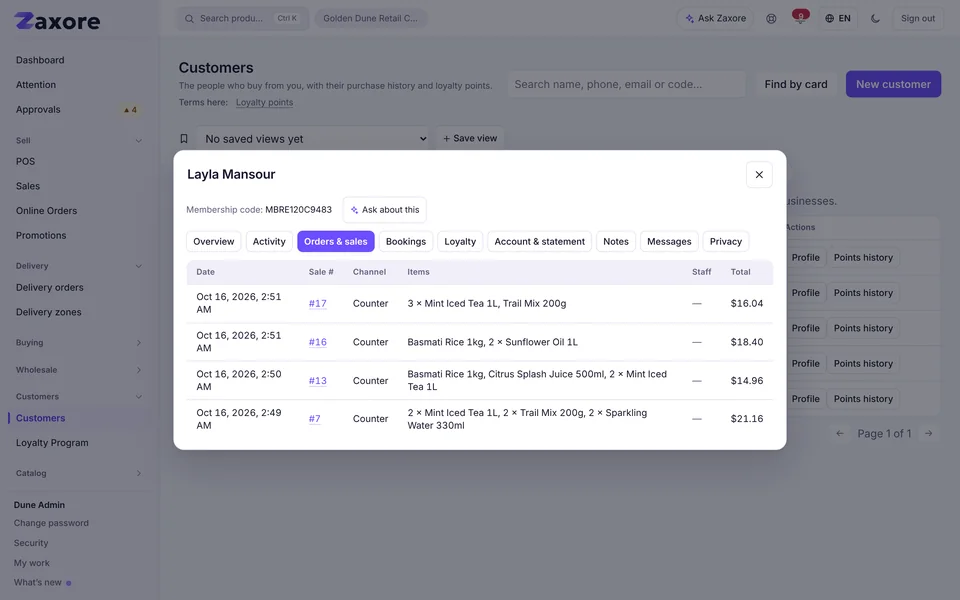
Task: Open the Loyalty points term link
Action: pyautogui.click(x=264, y=102)
